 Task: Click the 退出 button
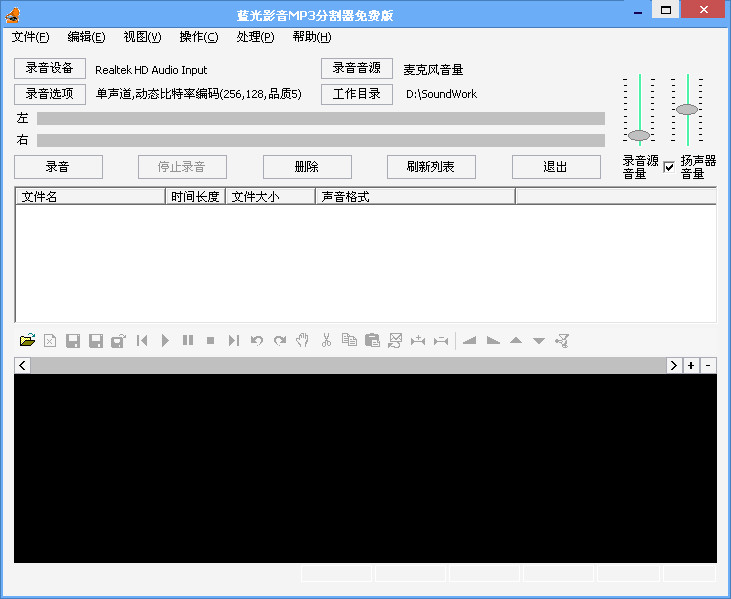(556, 167)
